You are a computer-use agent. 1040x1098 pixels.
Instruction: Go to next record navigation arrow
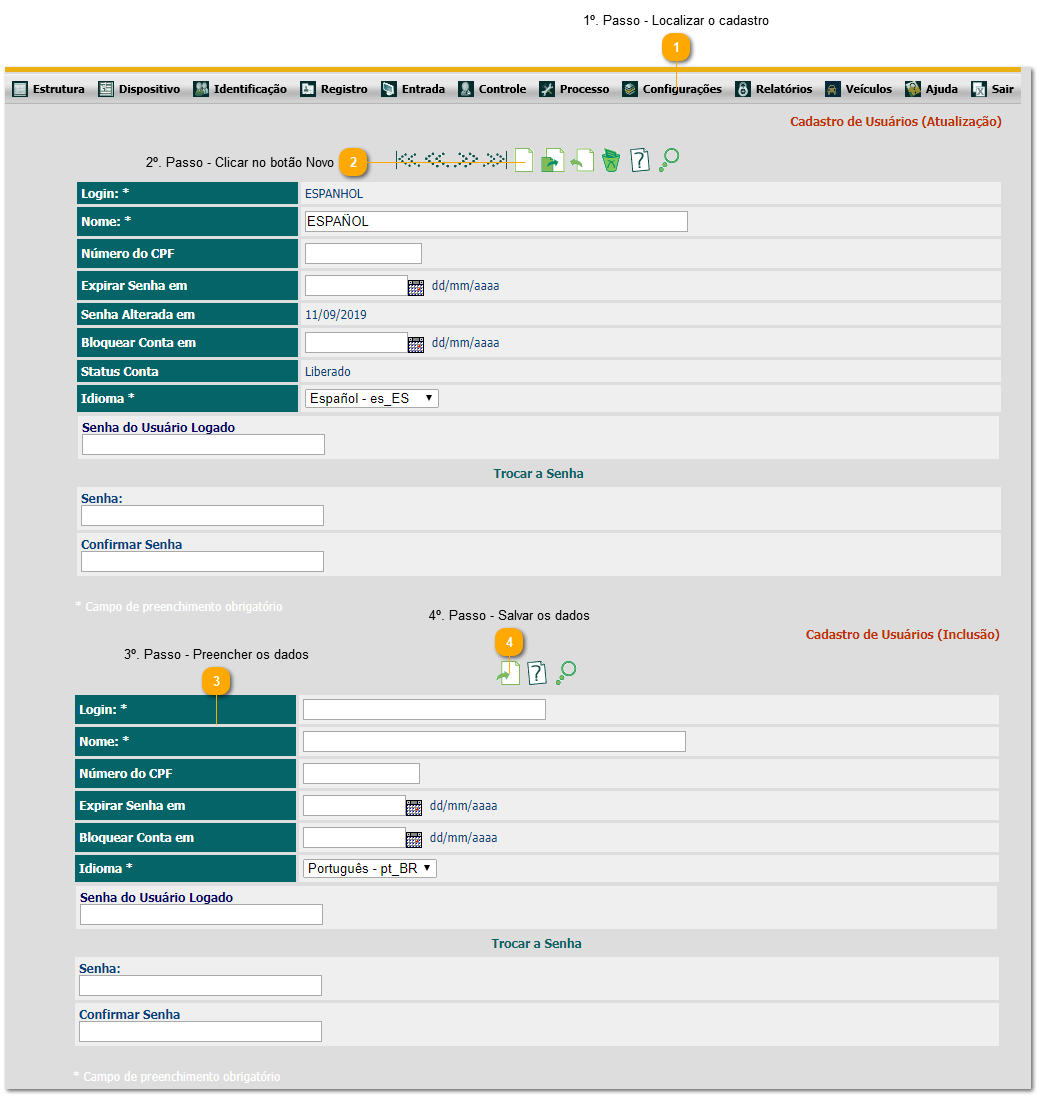(x=466, y=160)
